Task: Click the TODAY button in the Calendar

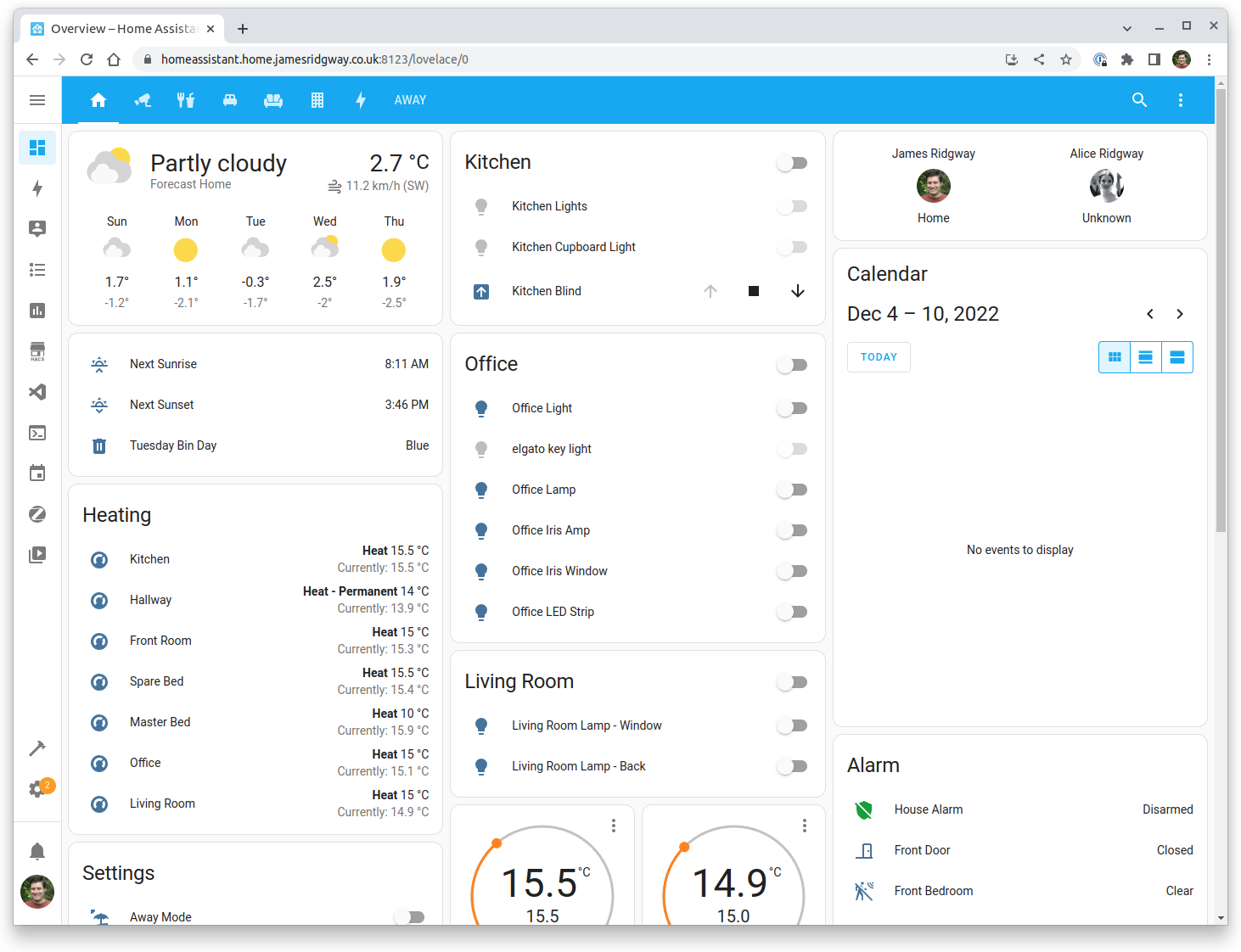Action: pyautogui.click(x=878, y=356)
